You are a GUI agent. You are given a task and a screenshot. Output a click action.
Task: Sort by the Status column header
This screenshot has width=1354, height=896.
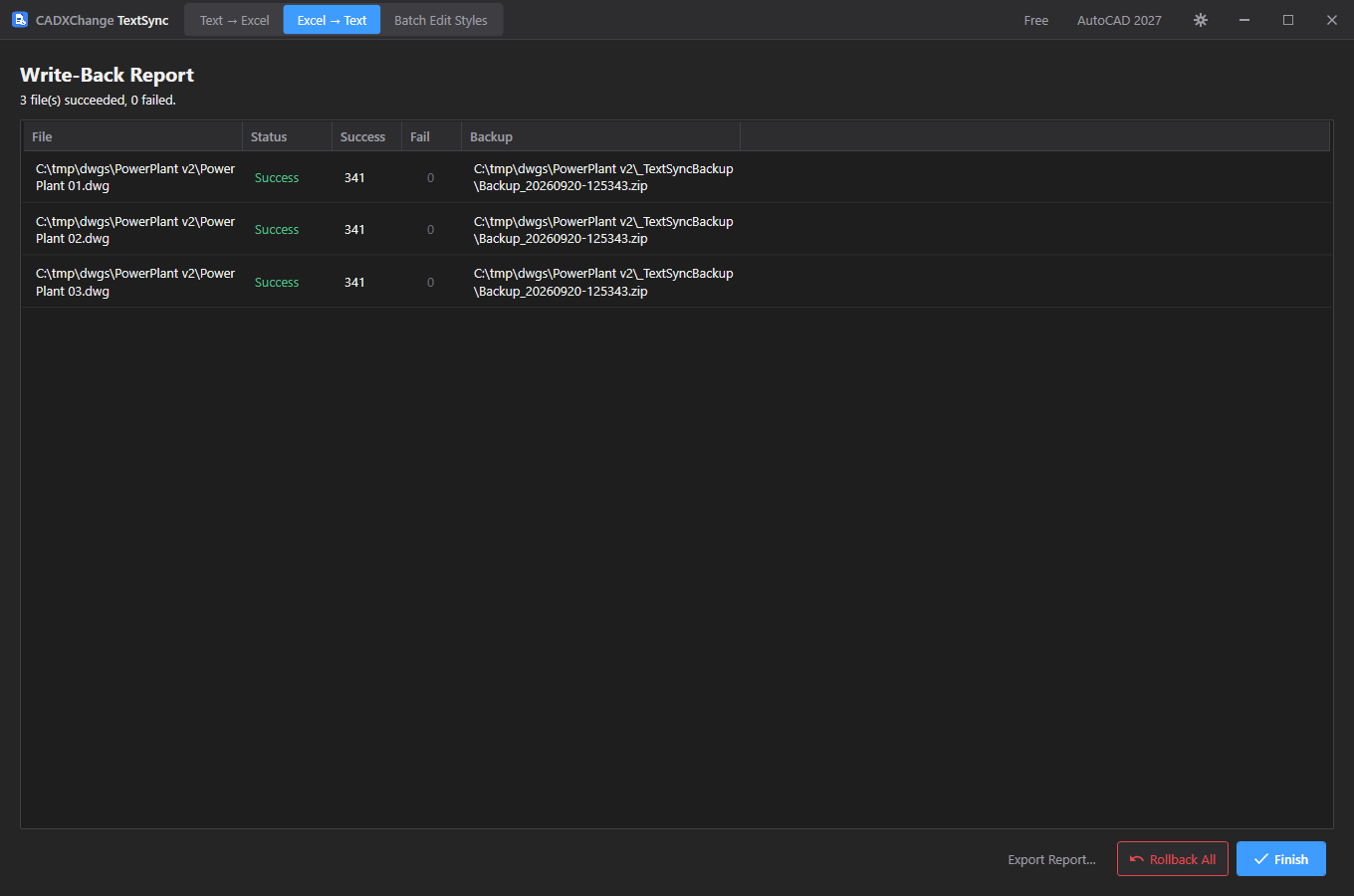point(288,136)
